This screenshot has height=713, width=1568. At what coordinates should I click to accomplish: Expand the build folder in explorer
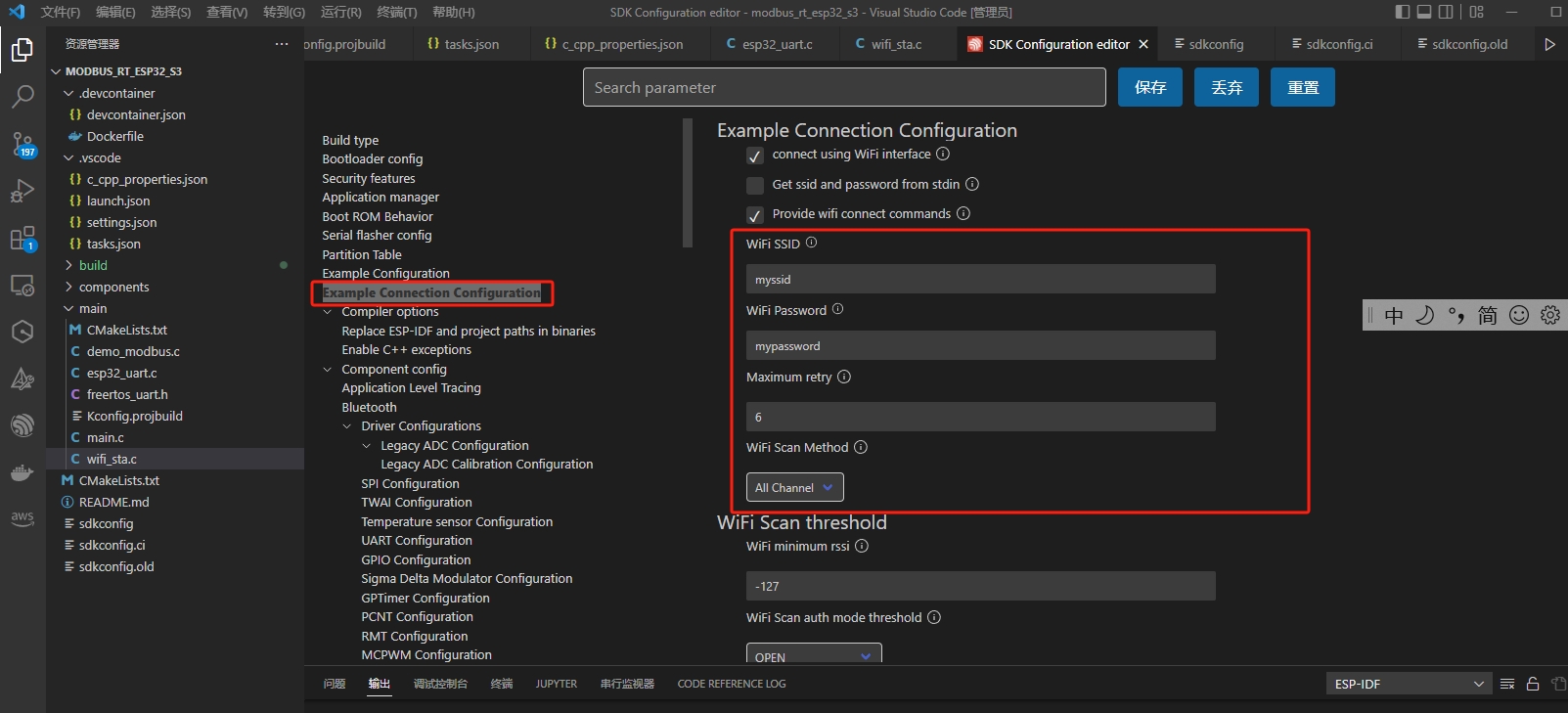click(x=93, y=265)
